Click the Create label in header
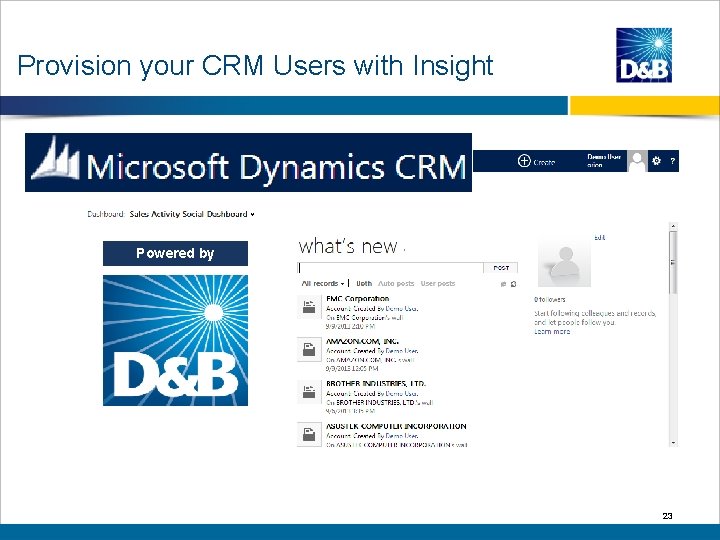This screenshot has width=720, height=540. (x=544, y=162)
